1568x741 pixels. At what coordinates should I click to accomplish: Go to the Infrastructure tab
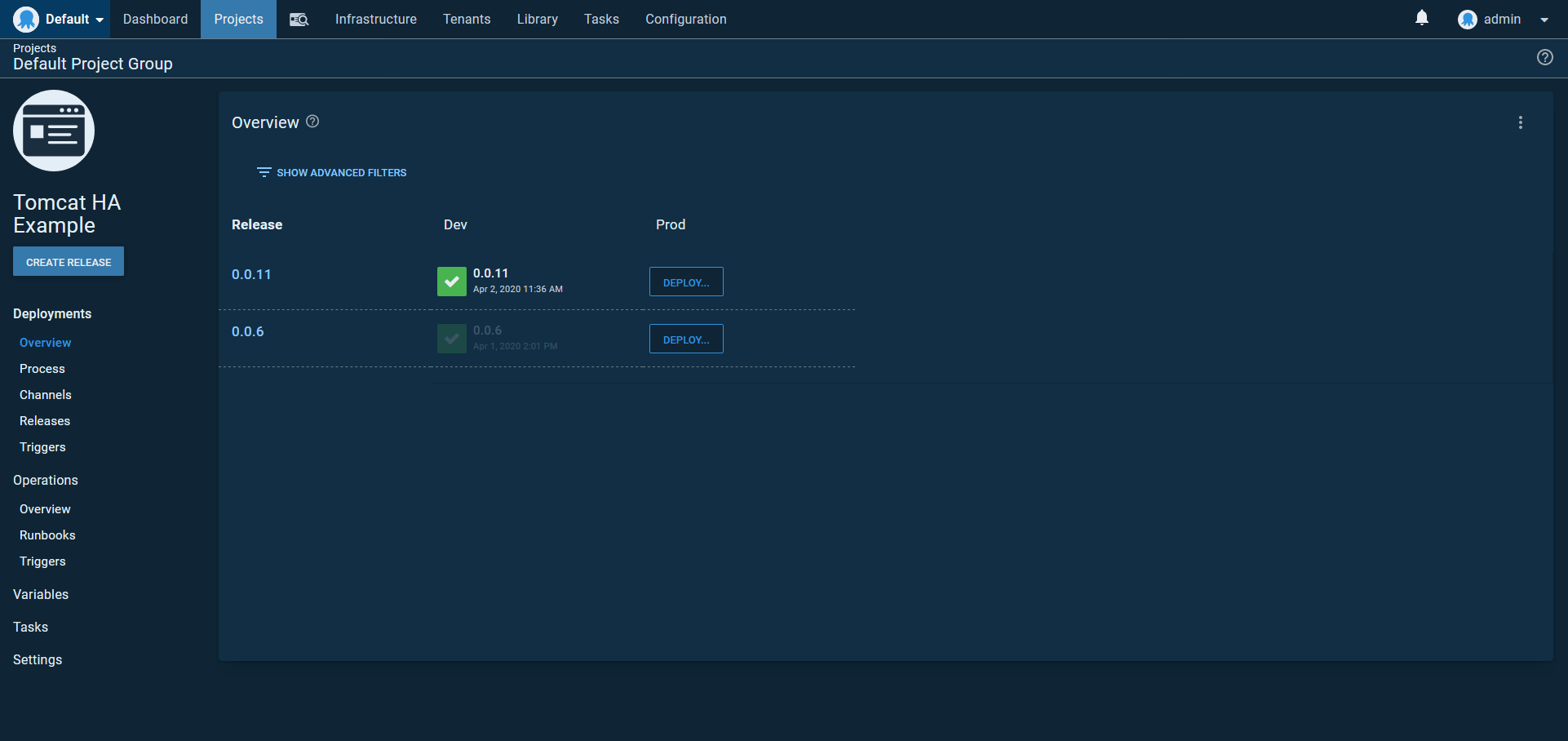tap(375, 20)
